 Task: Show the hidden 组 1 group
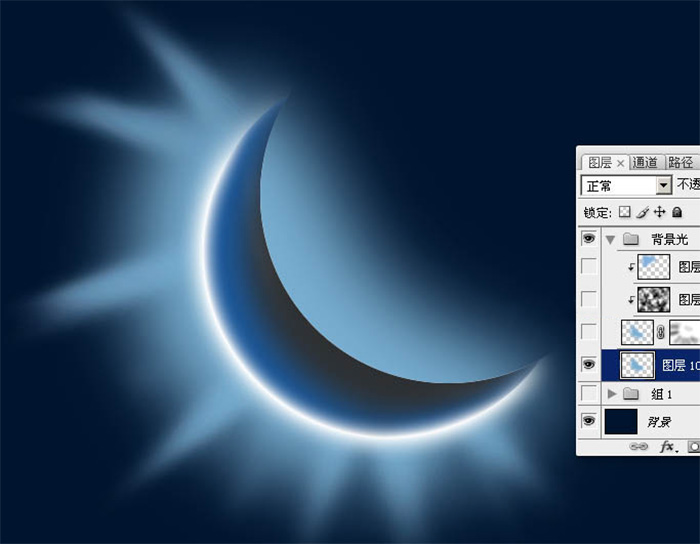[x=589, y=394]
